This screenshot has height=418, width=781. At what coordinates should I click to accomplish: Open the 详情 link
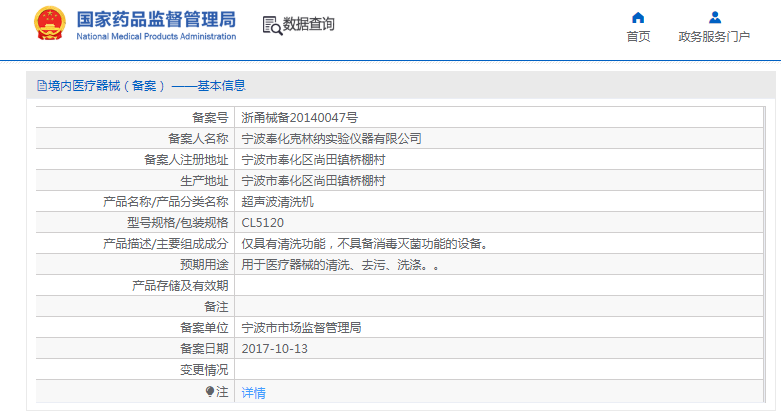(x=254, y=393)
